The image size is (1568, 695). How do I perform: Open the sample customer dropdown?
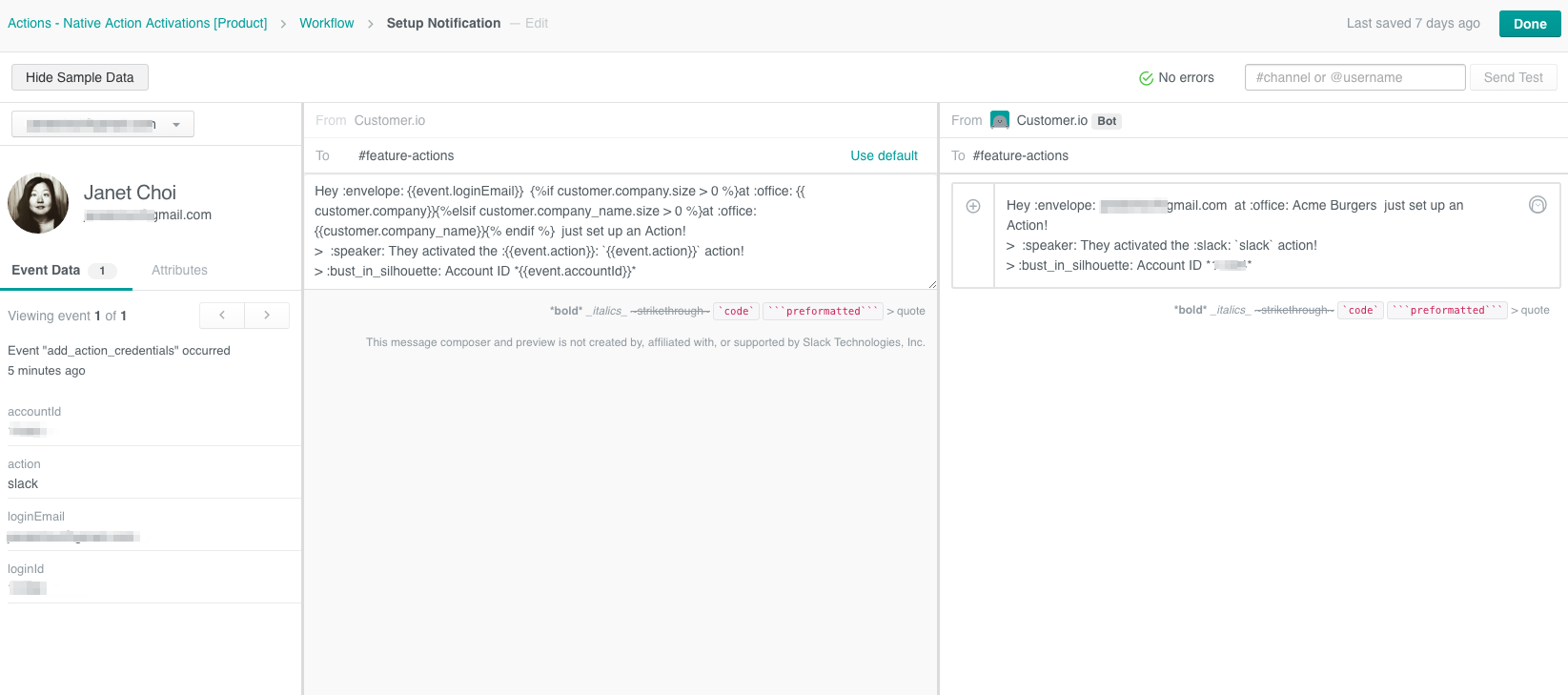[x=103, y=124]
